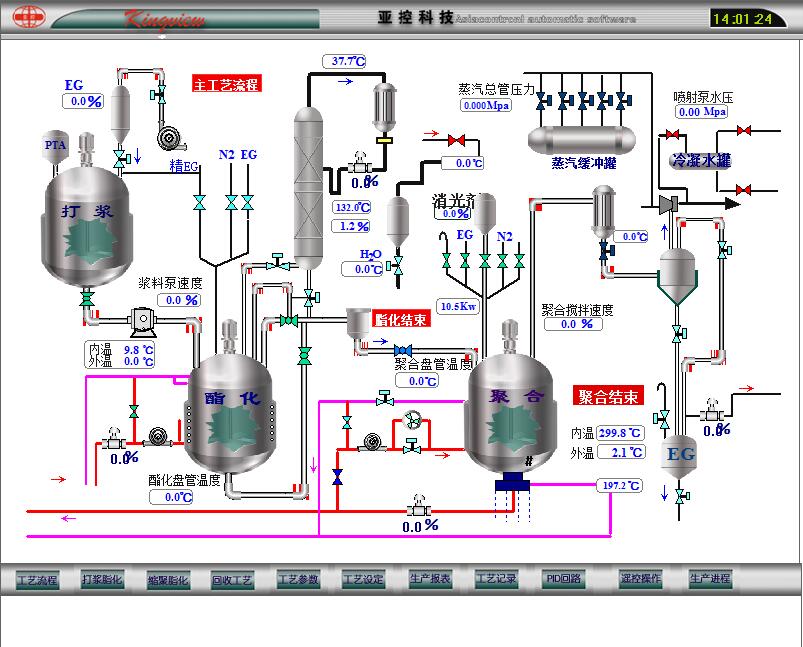803x647 pixels.
Task: Click the red 酯化结束 button
Action: (x=401, y=320)
